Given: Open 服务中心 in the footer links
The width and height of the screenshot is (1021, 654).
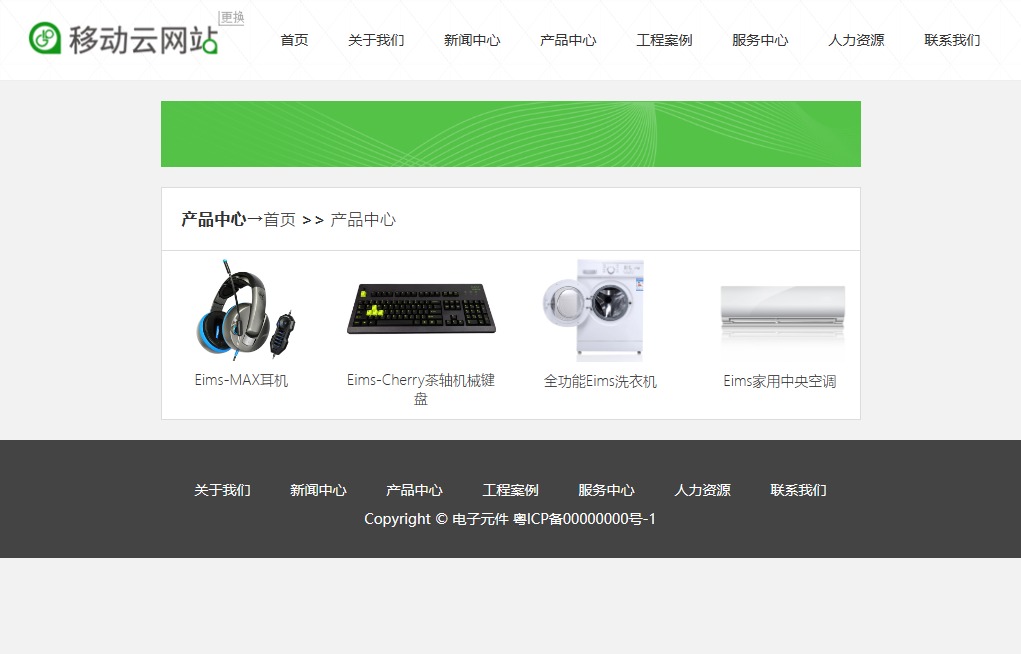Looking at the screenshot, I should point(606,490).
